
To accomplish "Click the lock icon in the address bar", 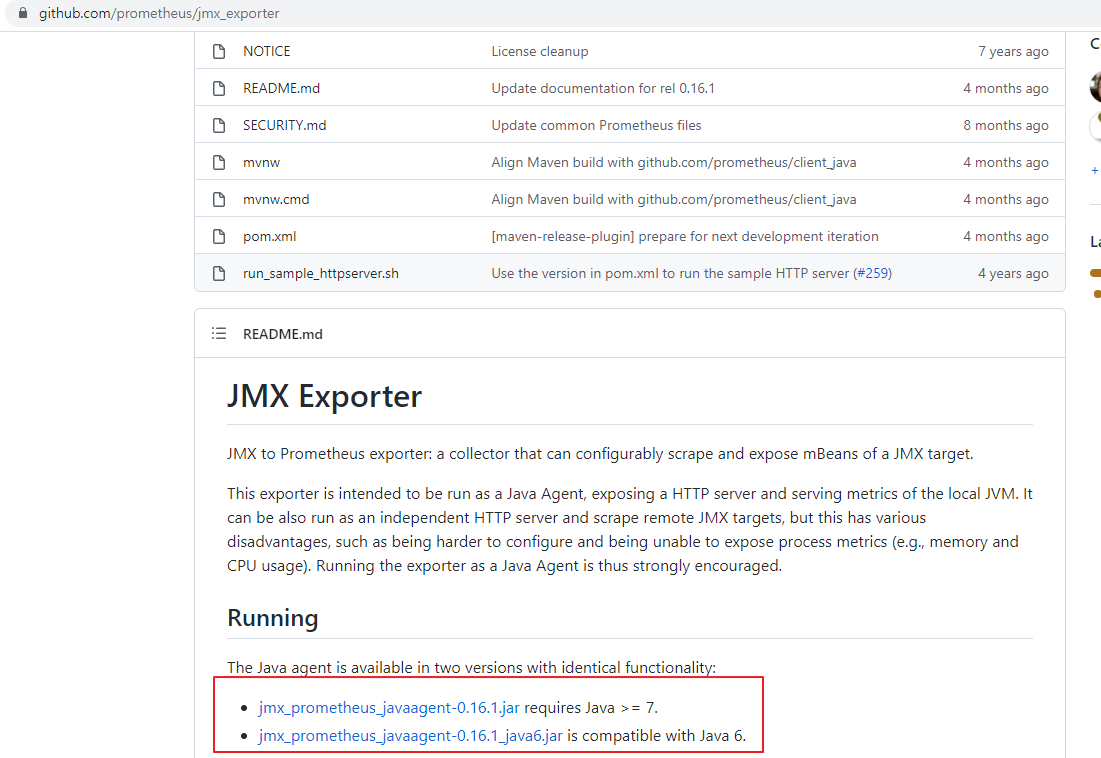I will pos(22,13).
